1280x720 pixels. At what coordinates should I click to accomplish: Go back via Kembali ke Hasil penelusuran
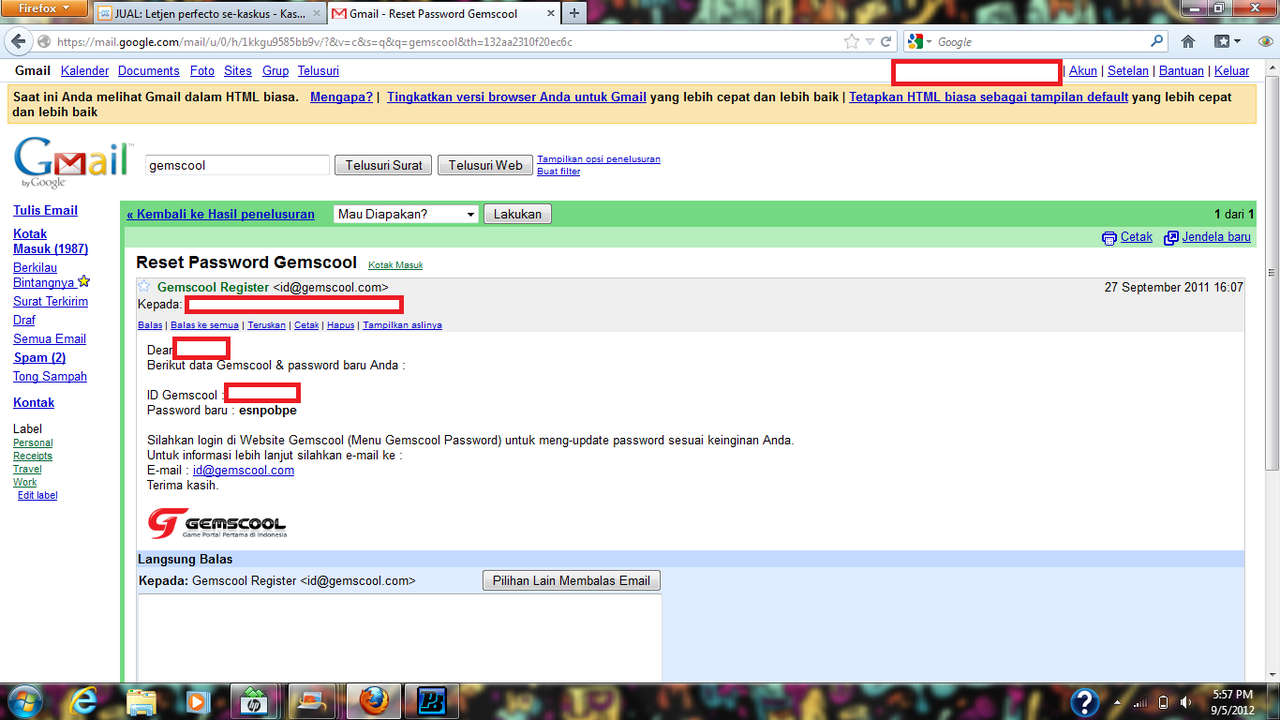(220, 214)
